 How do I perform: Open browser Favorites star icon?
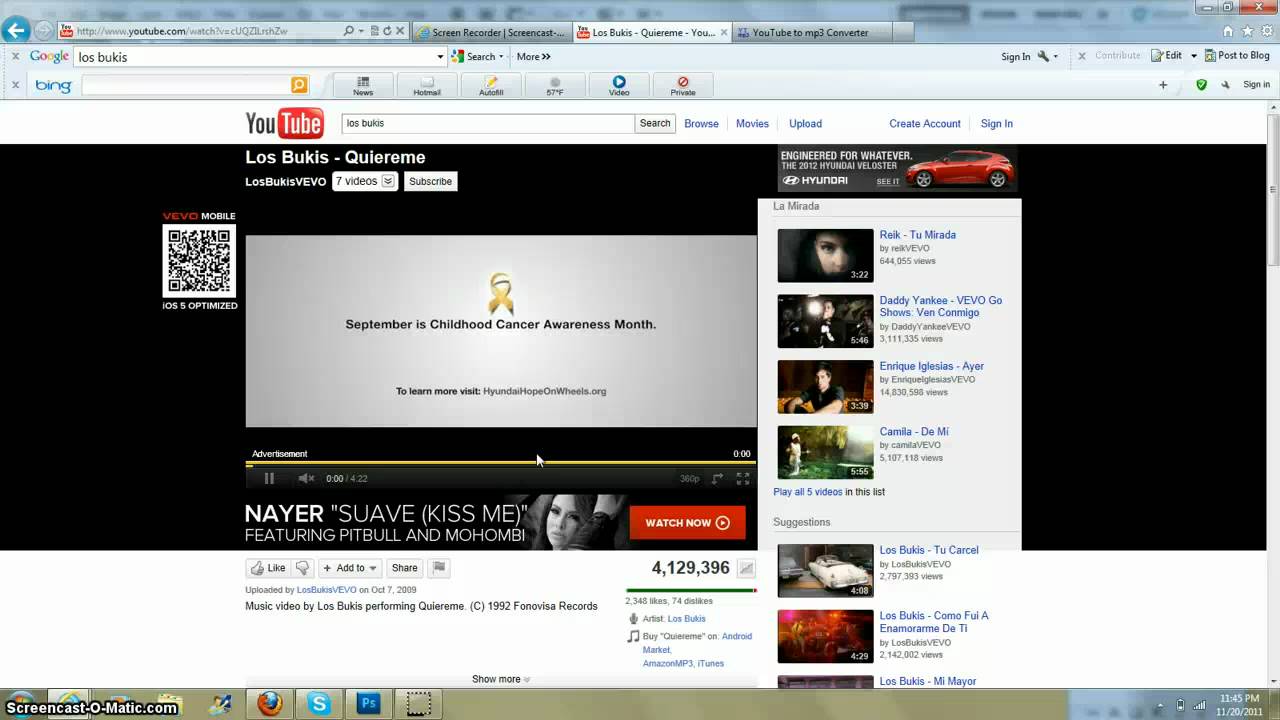click(x=1247, y=31)
